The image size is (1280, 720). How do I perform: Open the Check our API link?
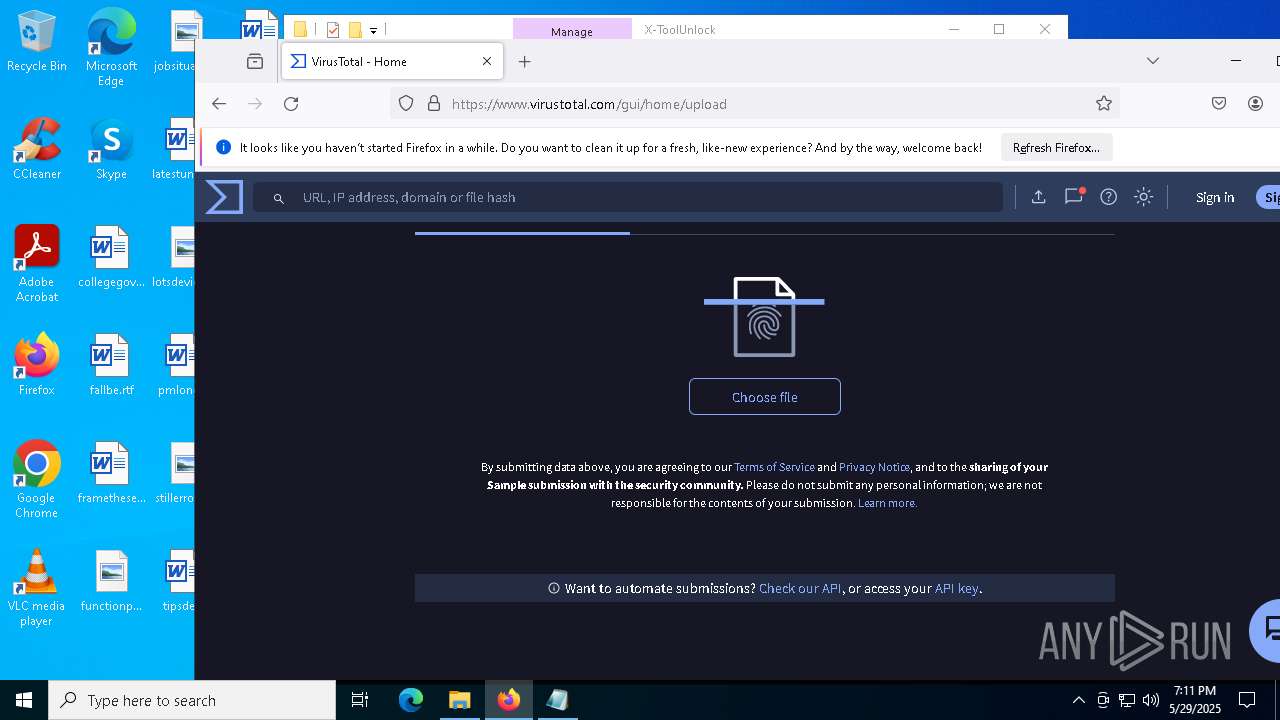800,588
